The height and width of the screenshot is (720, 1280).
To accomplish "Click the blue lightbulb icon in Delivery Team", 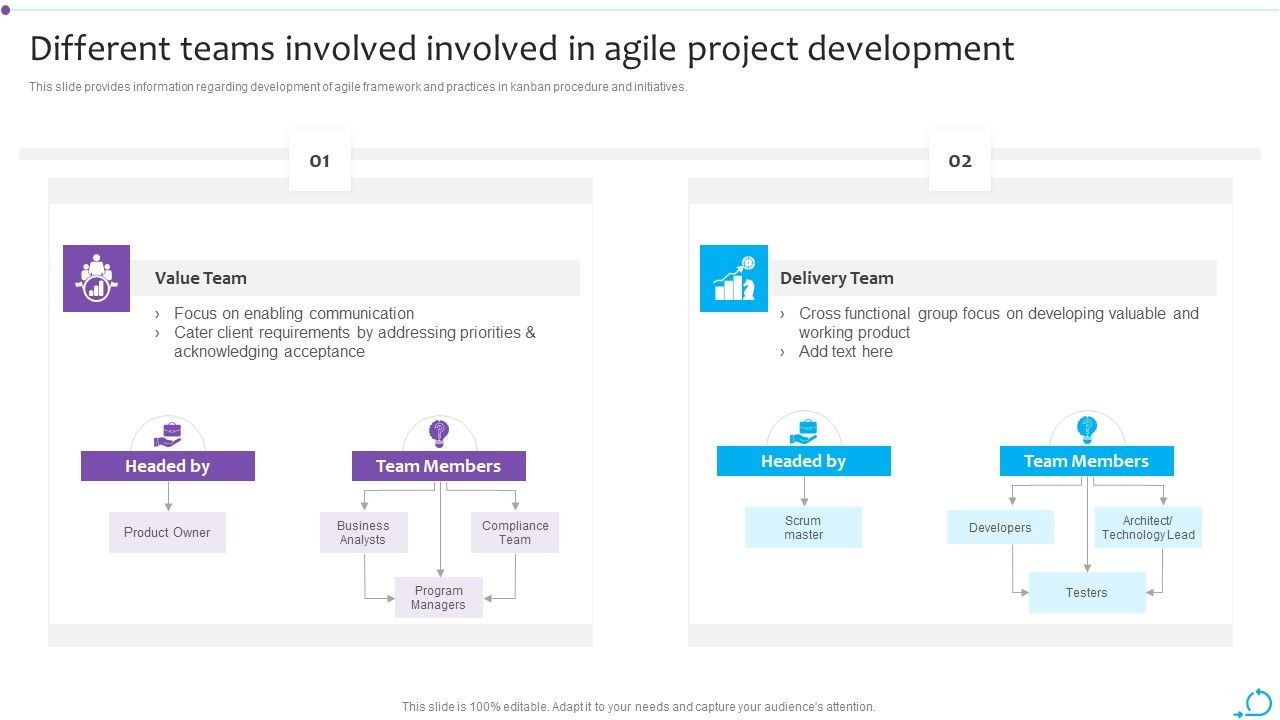I will click(1087, 429).
